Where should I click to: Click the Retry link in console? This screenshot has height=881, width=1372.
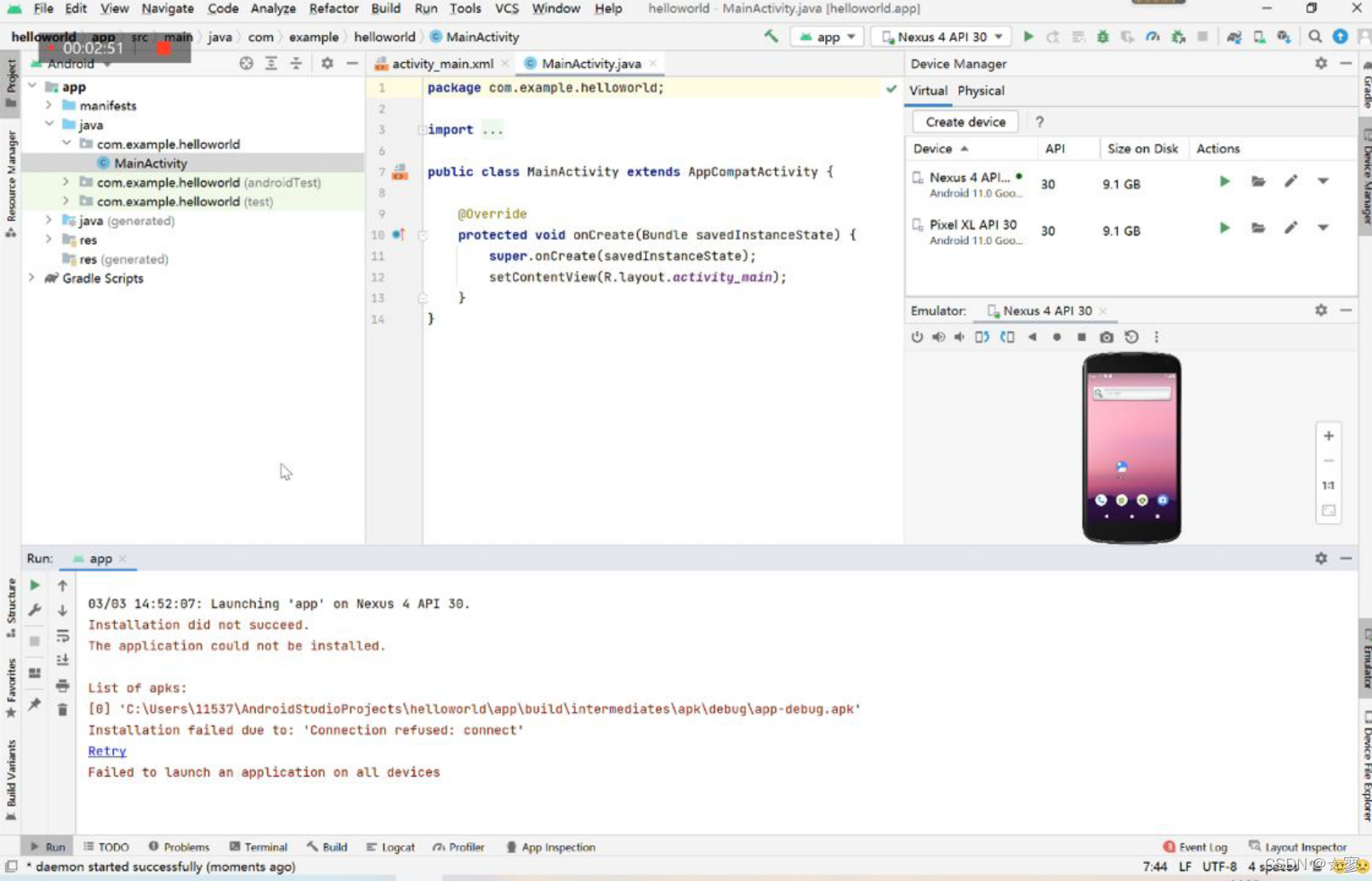[107, 751]
